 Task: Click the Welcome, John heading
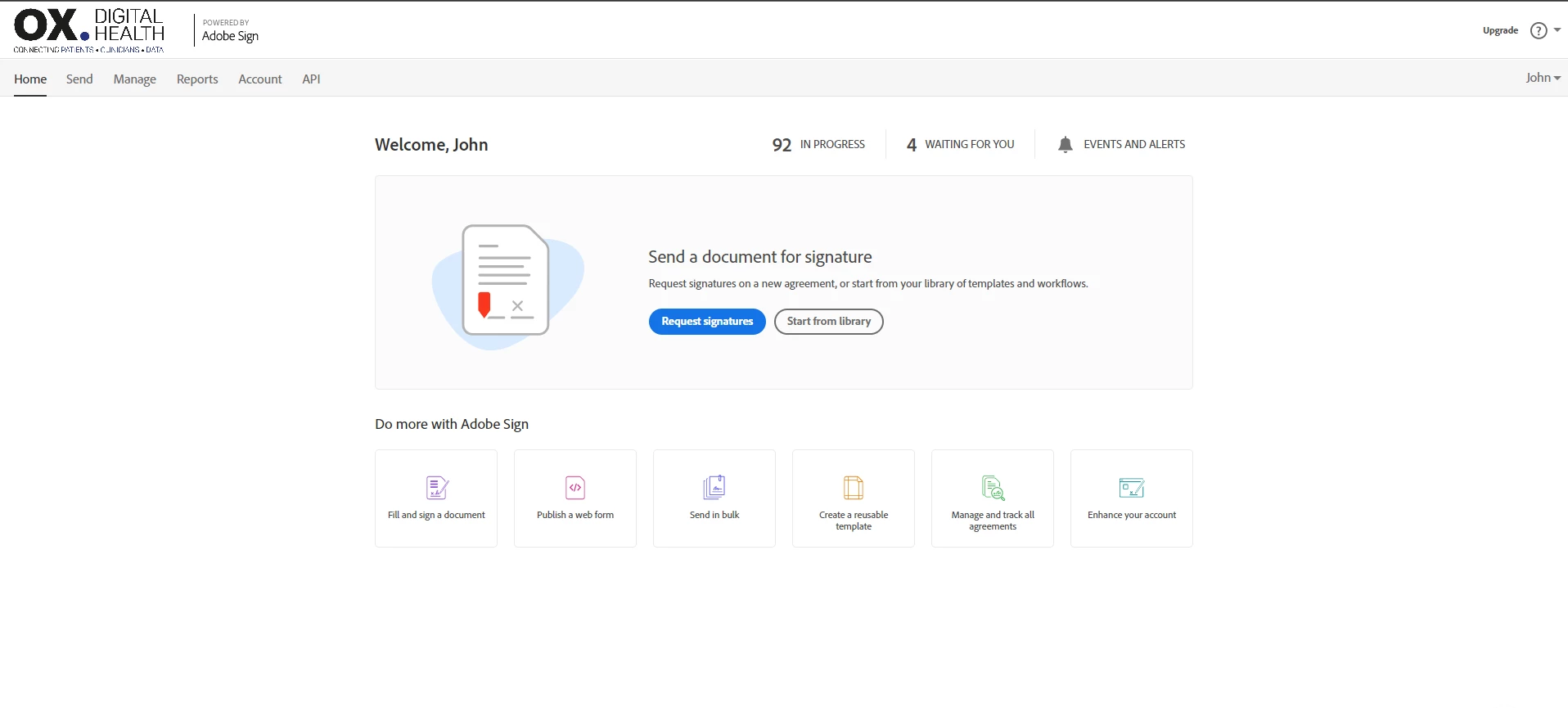pyautogui.click(x=431, y=145)
